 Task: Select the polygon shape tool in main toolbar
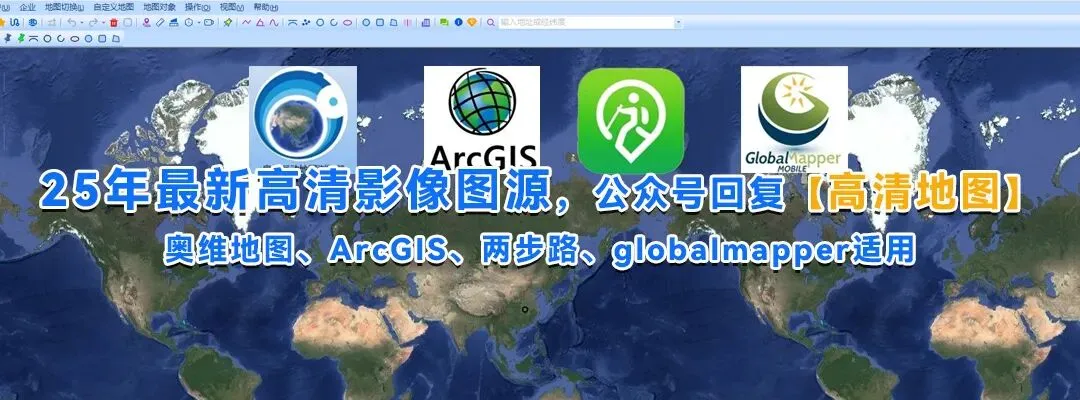(x=394, y=22)
